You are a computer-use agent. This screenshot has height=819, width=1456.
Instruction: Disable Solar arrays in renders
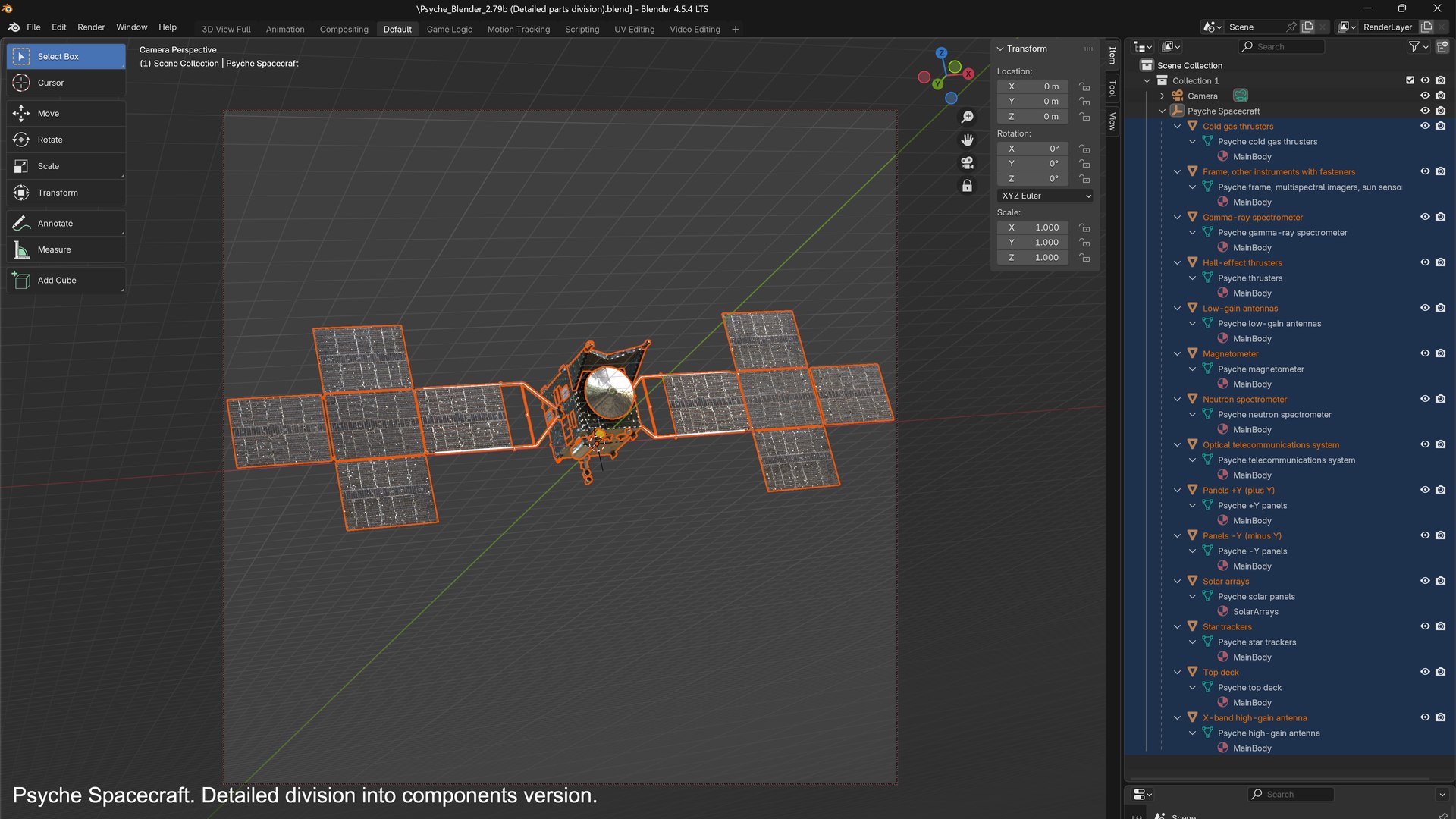click(x=1440, y=581)
